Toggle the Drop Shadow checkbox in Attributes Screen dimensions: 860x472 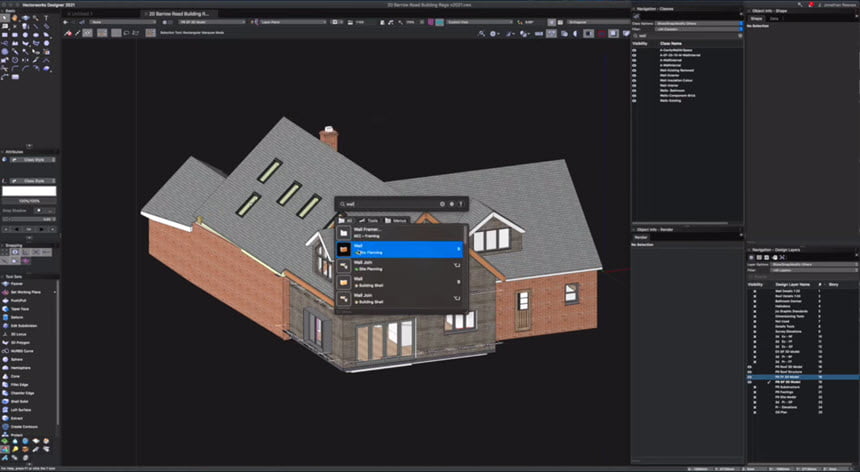38,211
